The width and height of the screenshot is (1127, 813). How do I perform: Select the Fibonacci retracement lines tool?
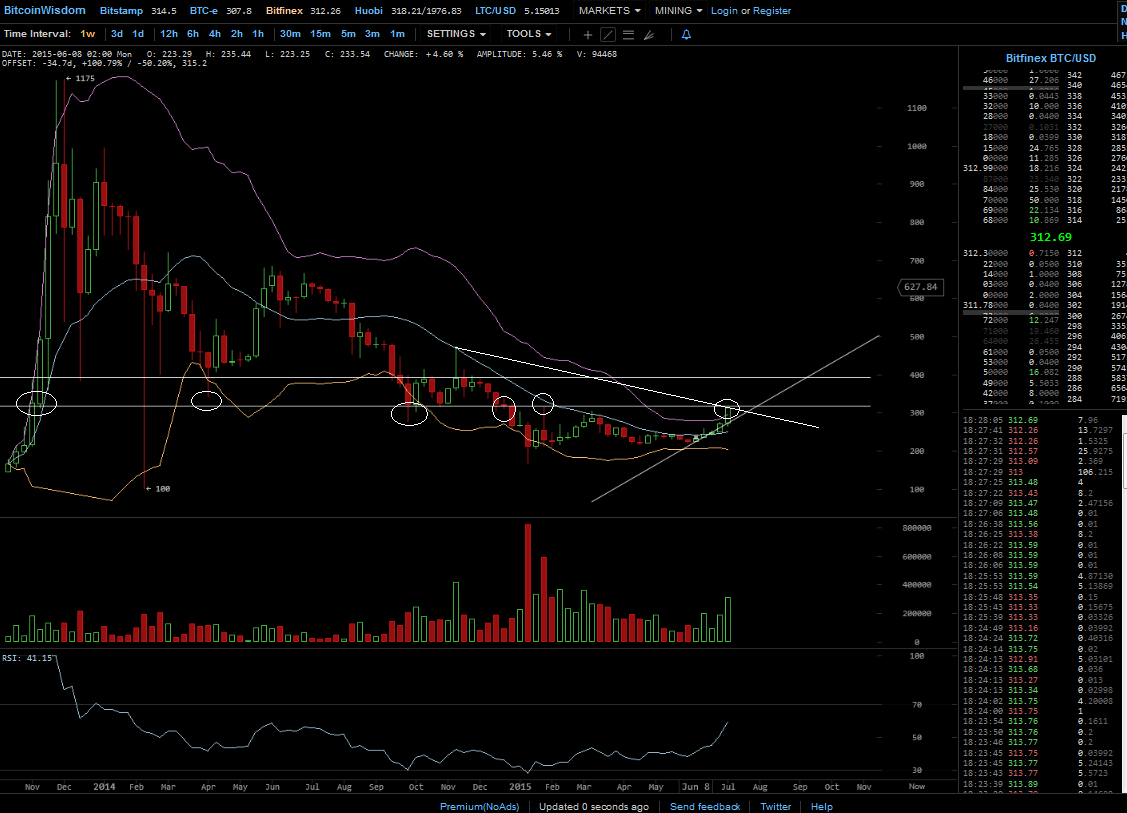coord(628,35)
